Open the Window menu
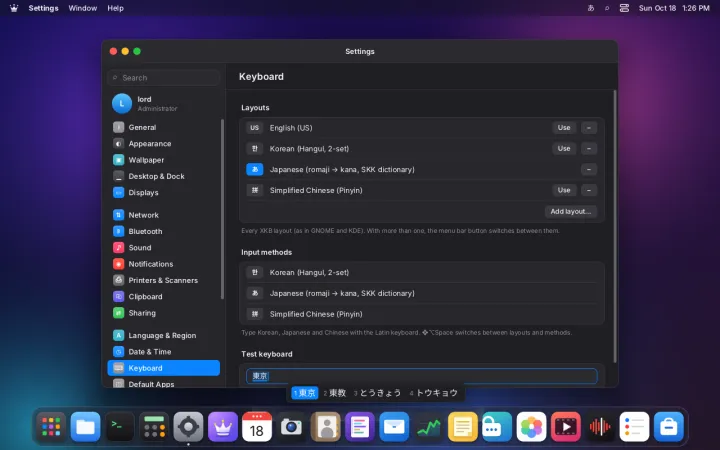720x450 pixels. pyautogui.click(x=83, y=8)
